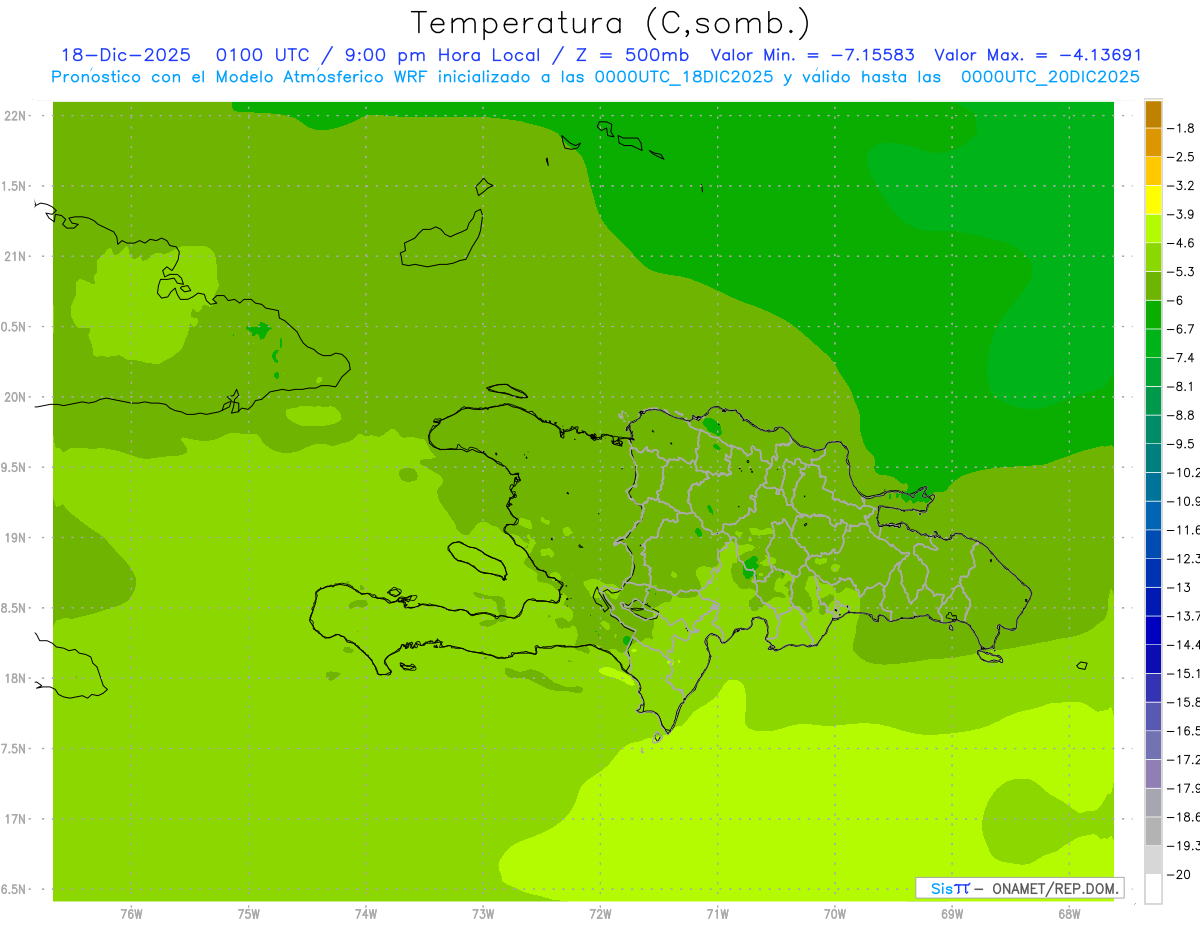Click the "20N" latitude label
Image resolution: width=1200 pixels, height=927 pixels.
14,397
